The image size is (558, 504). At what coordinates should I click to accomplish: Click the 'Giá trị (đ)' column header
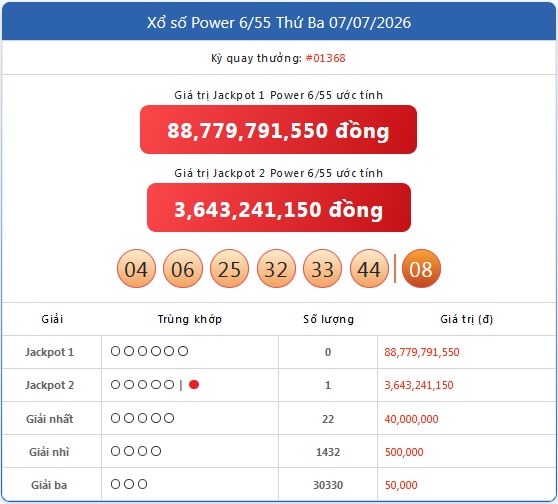[x=467, y=319]
